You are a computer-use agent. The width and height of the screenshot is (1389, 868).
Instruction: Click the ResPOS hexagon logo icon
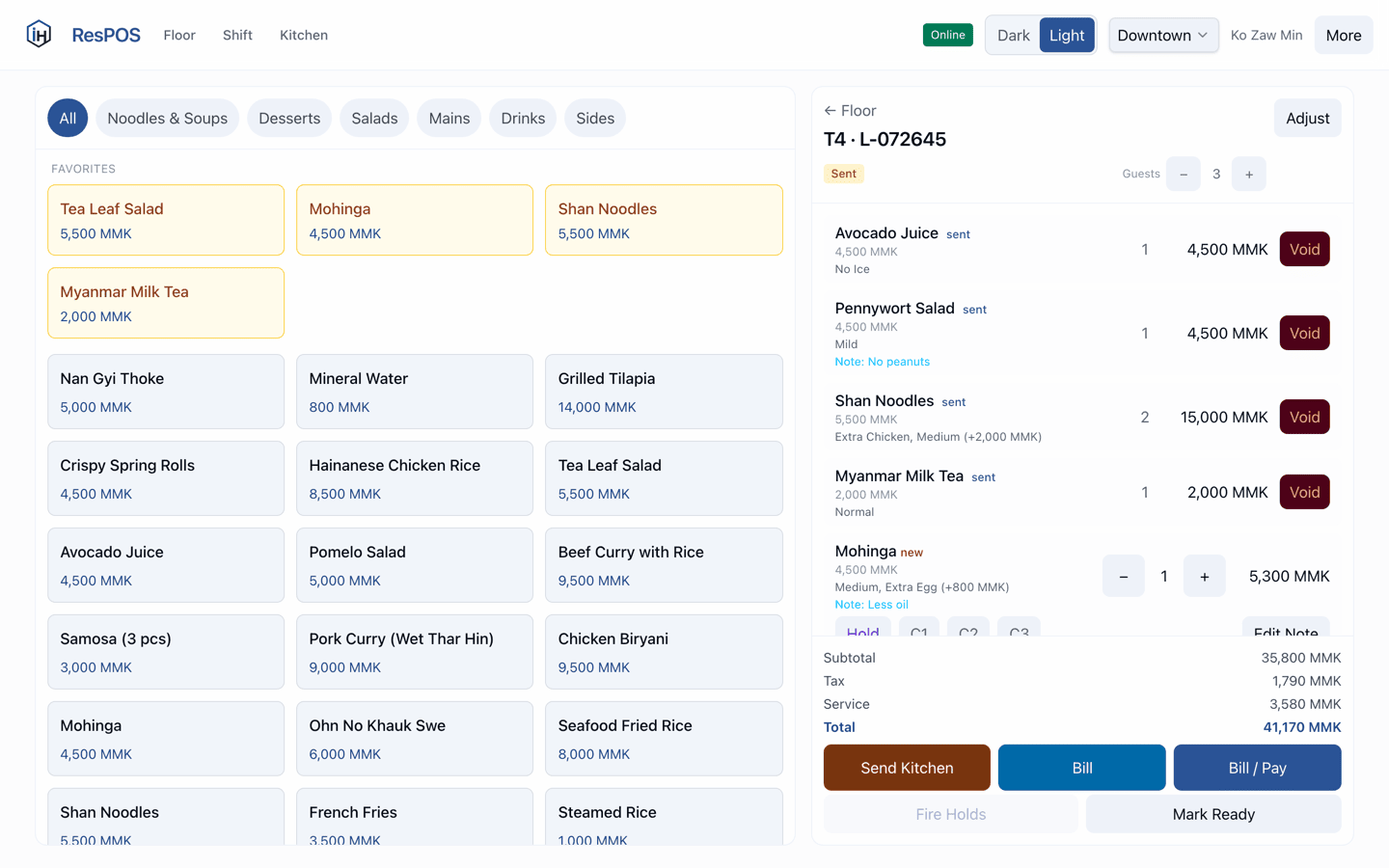39,35
